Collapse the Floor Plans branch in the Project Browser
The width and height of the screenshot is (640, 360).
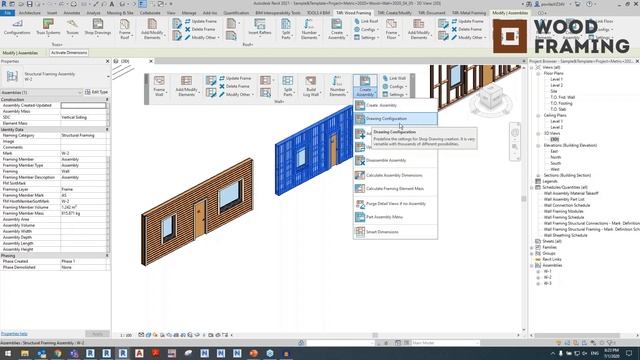(538, 73)
